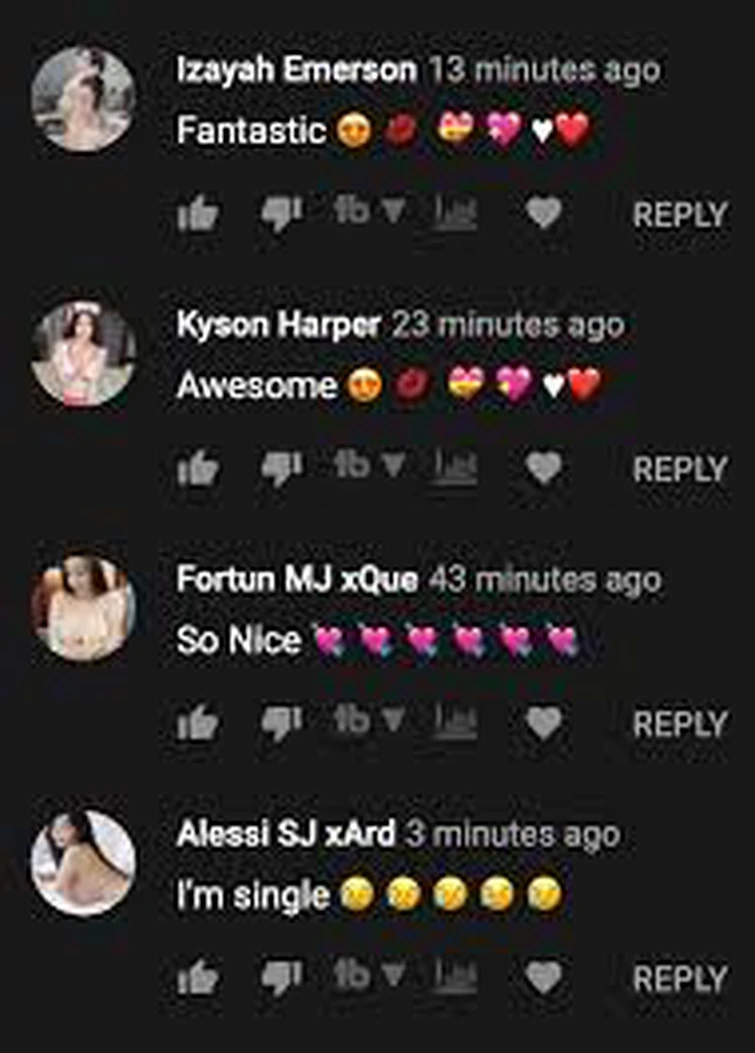This screenshot has width=755, height=1053.
Task: Heart Fortun MJ xQue's comment
Action: tap(543, 723)
